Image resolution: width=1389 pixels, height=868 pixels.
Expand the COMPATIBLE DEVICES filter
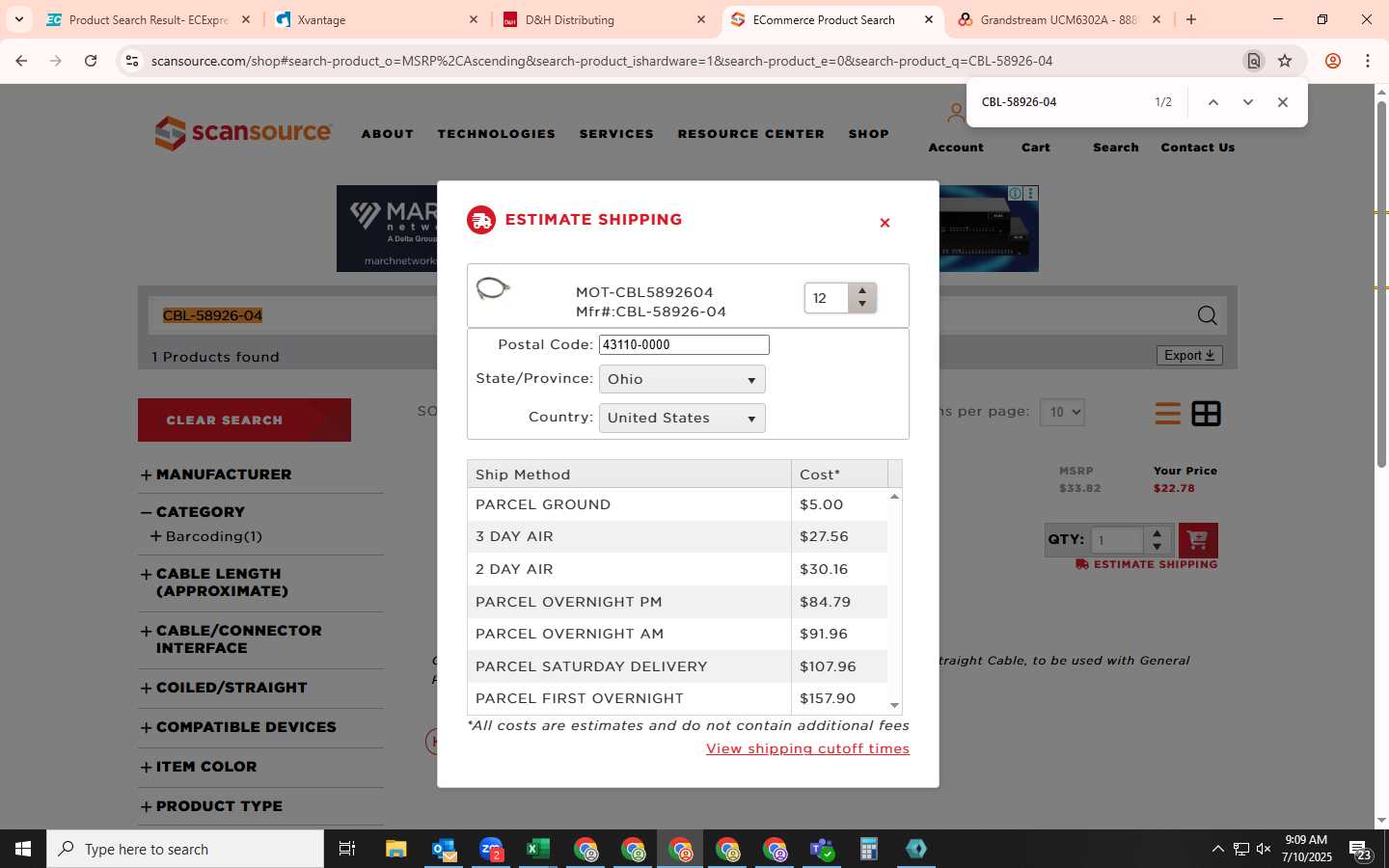click(x=238, y=727)
